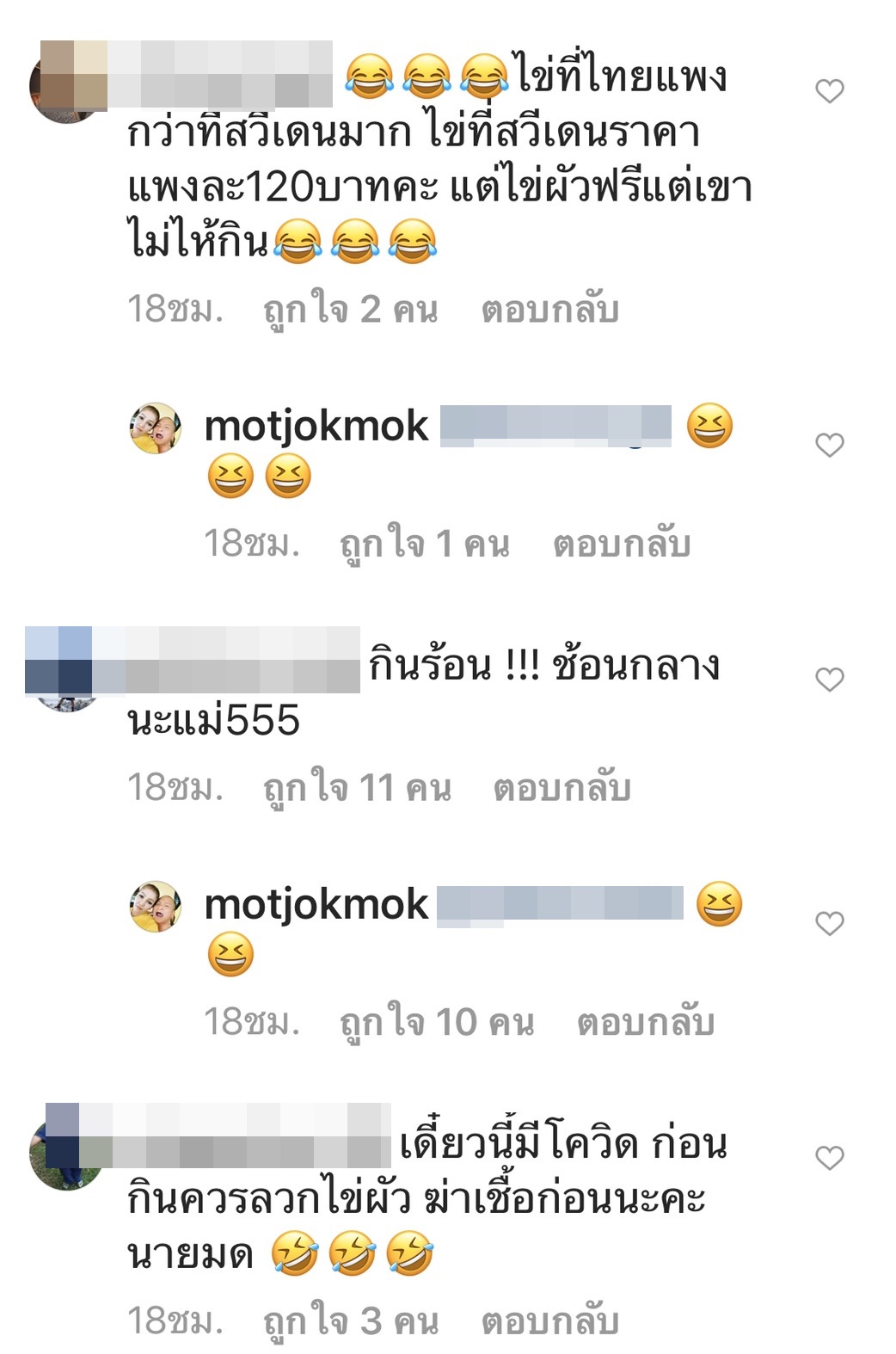Like the กินร้อน ช้อนกลาง comment

coord(829,680)
